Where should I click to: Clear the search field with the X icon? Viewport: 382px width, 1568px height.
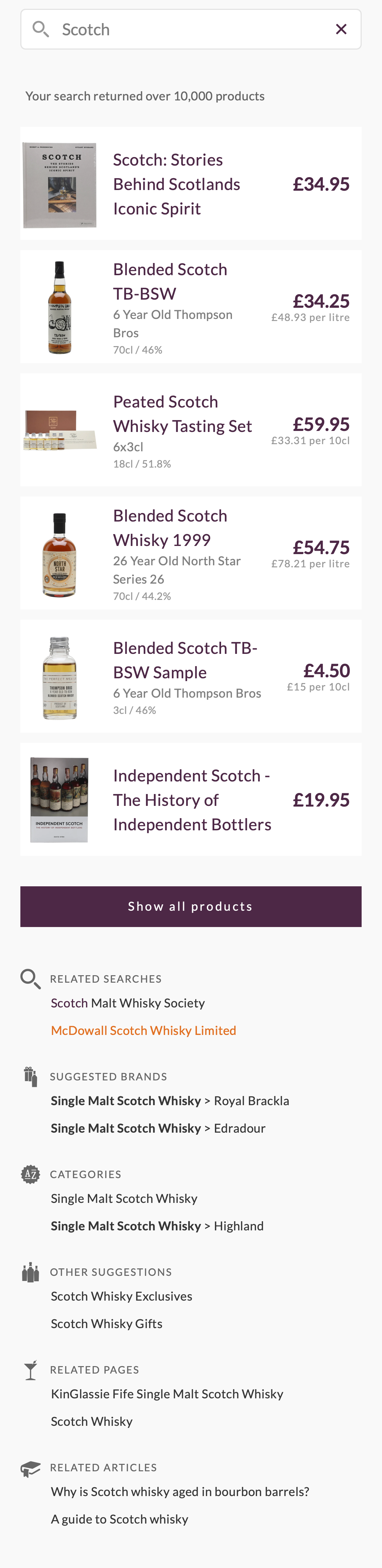point(341,29)
